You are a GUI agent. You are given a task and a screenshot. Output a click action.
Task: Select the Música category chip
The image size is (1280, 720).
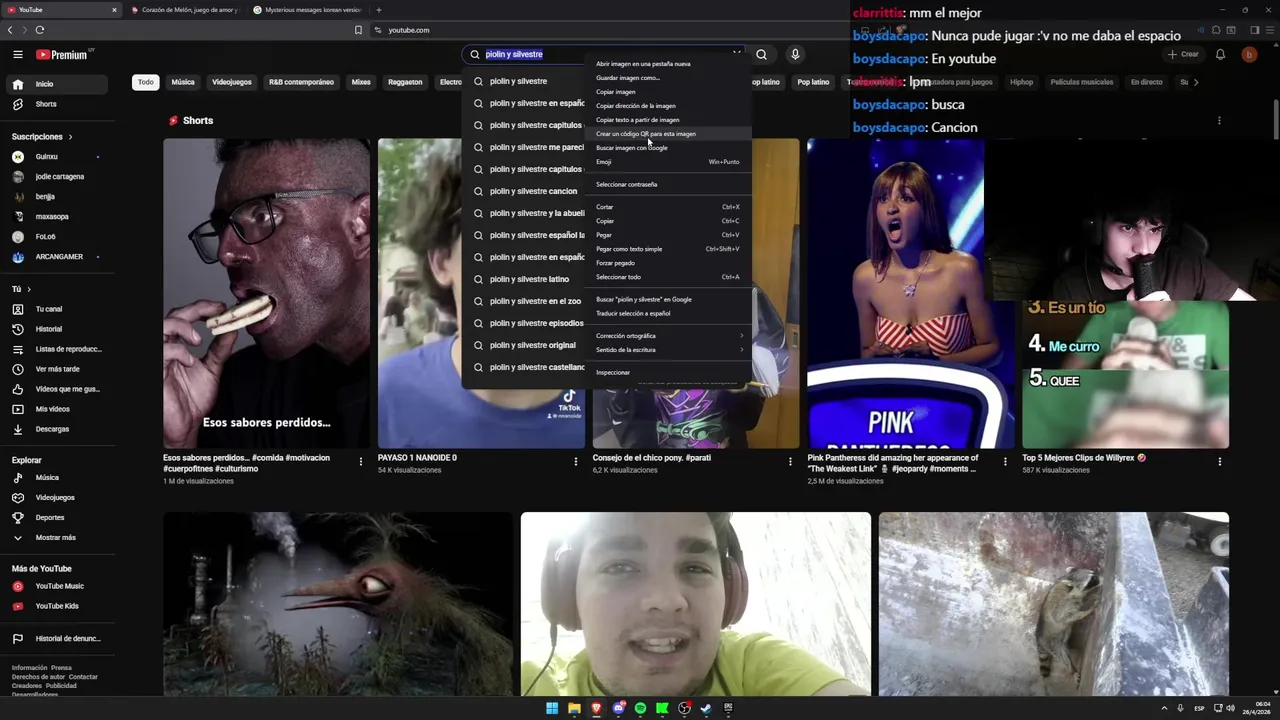pos(183,82)
